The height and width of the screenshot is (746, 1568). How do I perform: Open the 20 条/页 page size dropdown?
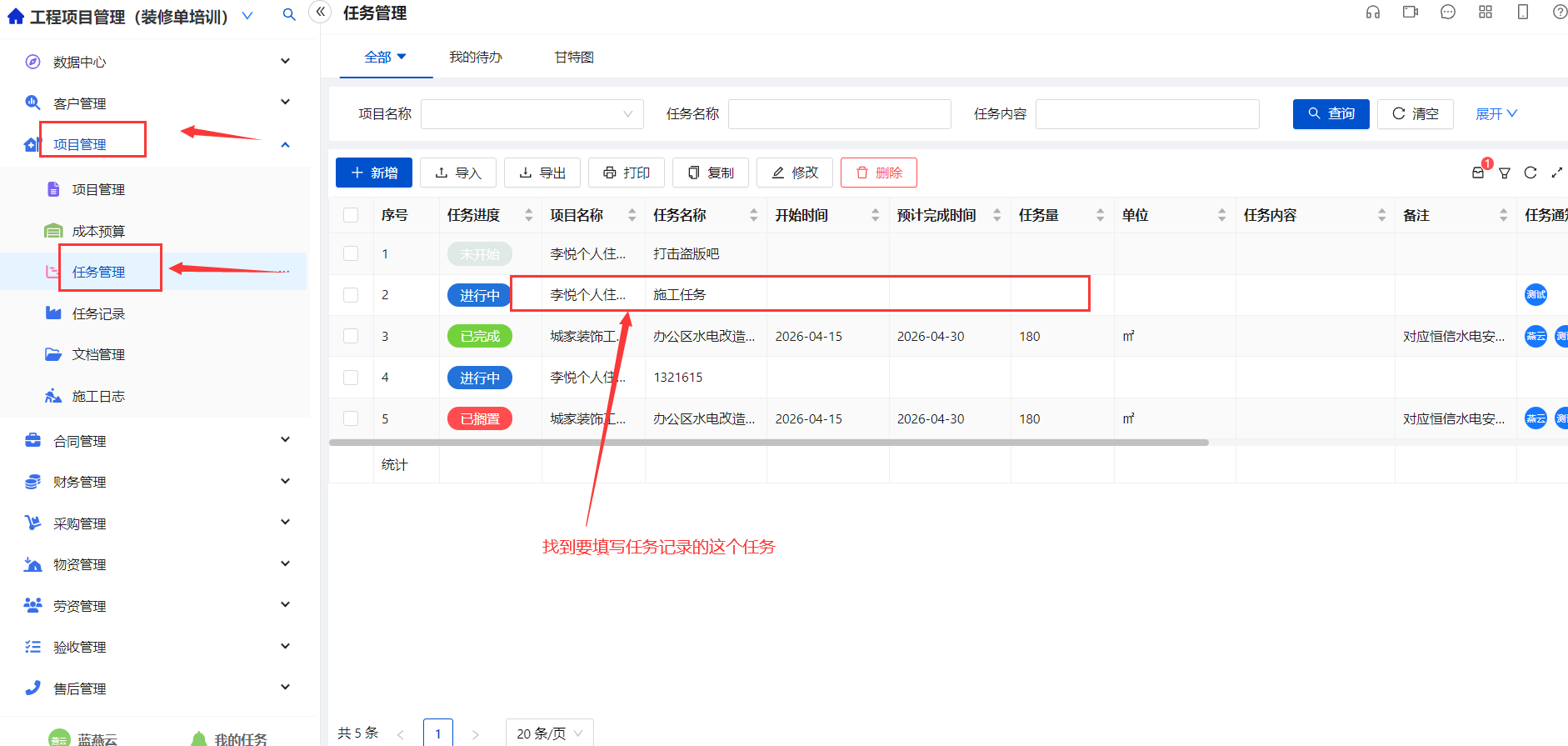(549, 733)
